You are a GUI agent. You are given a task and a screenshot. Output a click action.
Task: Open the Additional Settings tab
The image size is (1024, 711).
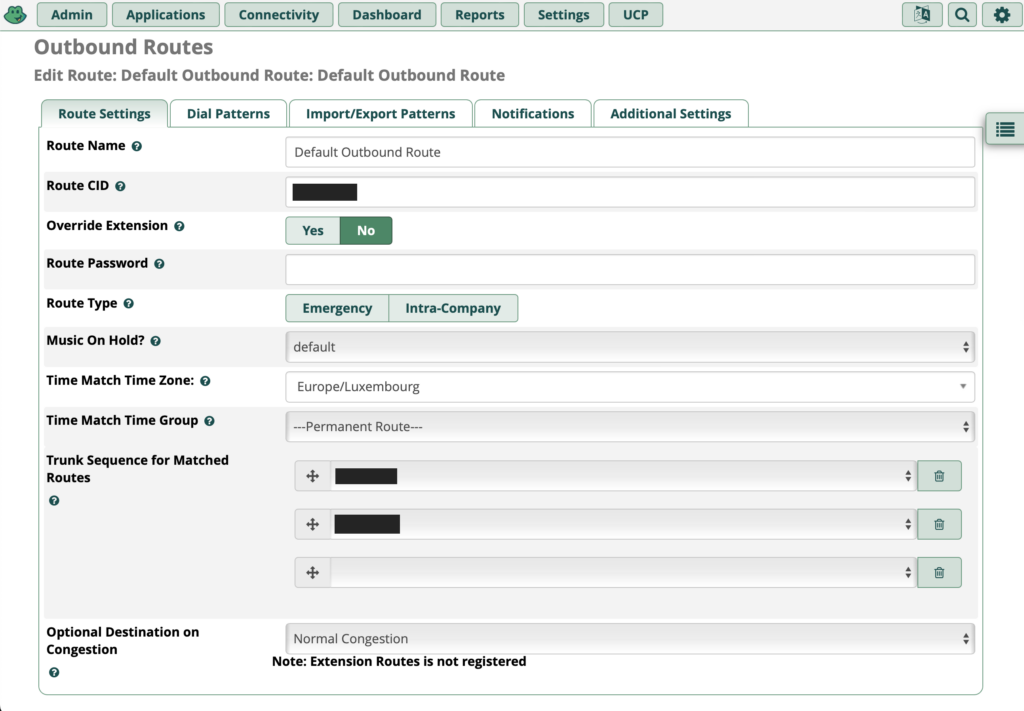670,114
